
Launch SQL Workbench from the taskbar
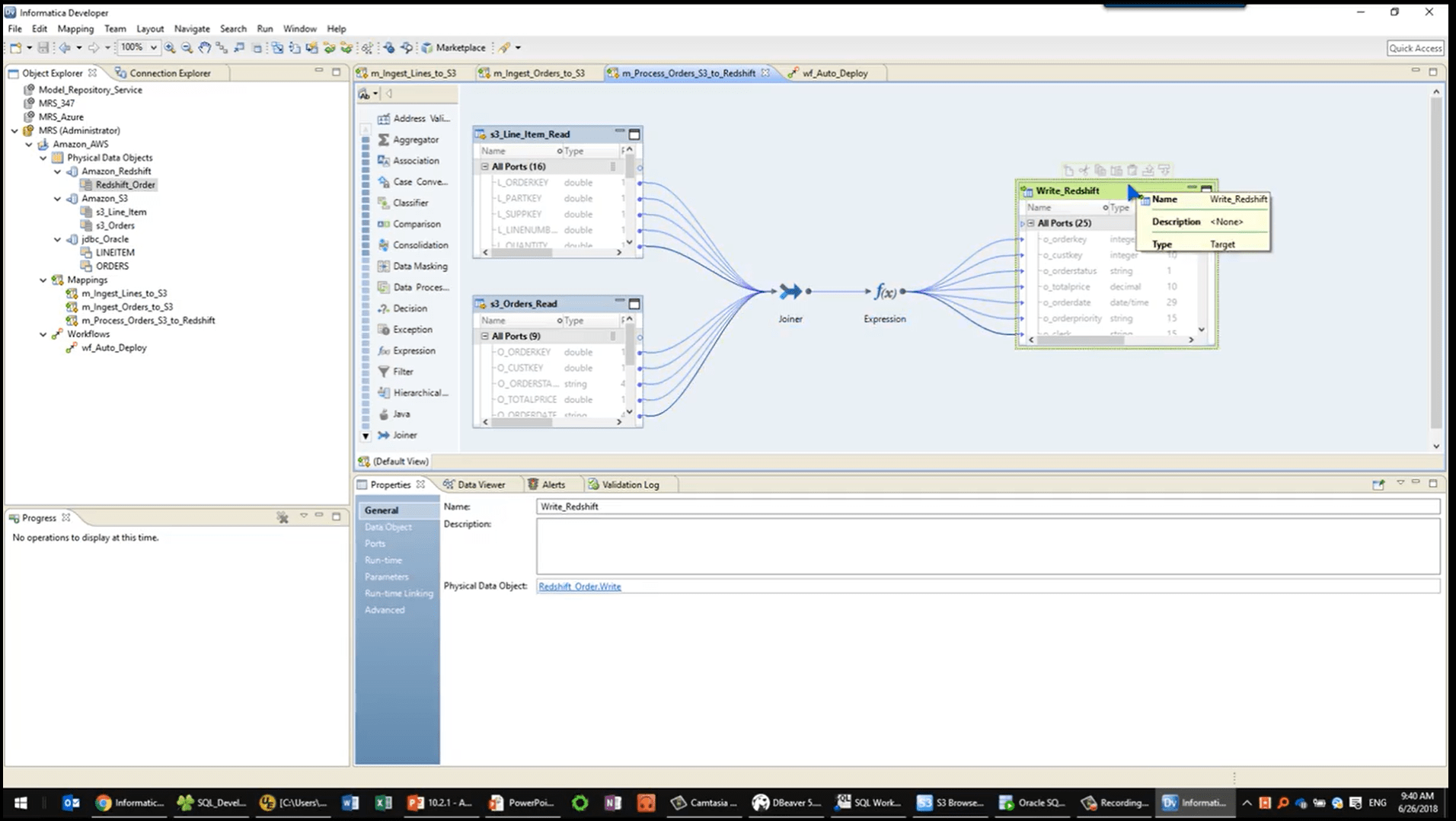867,802
